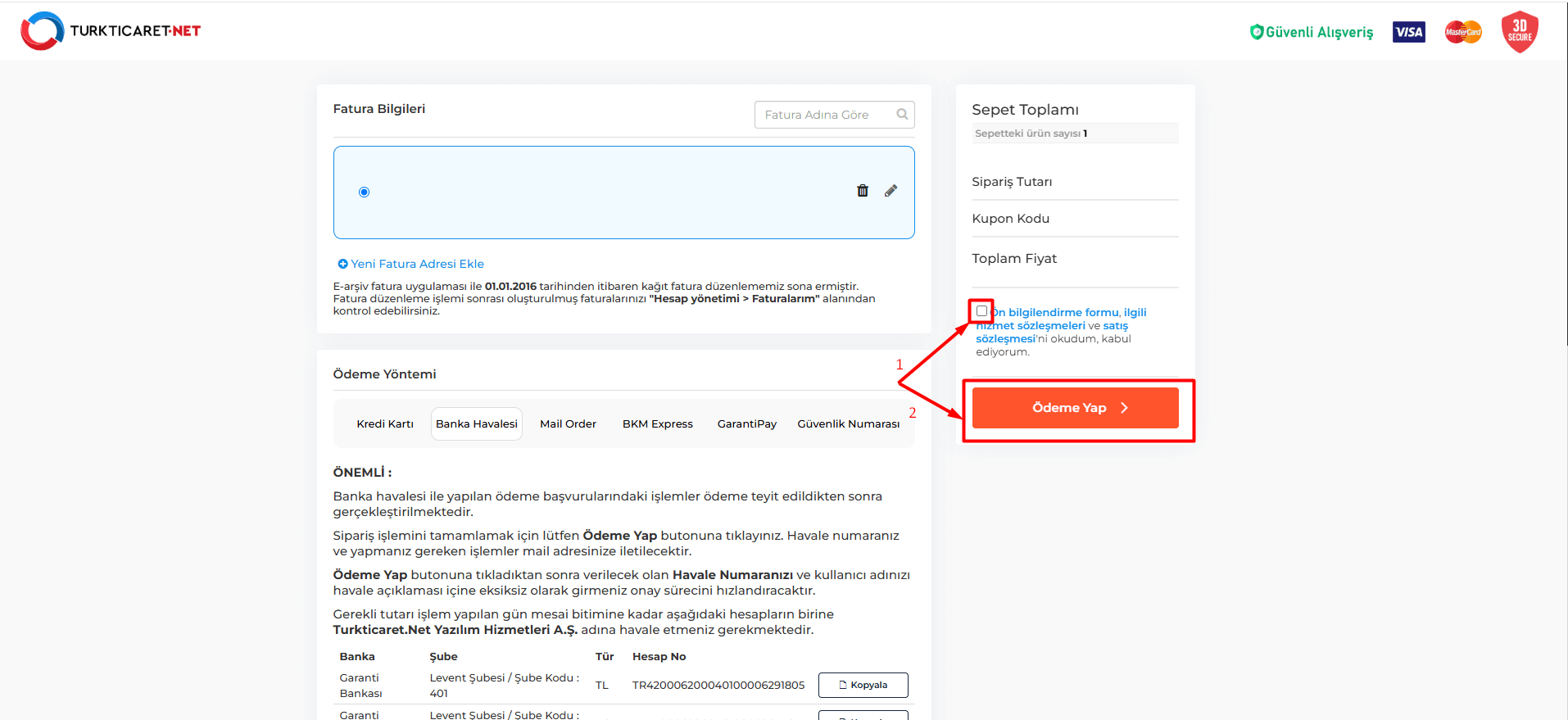1568x720 pixels.
Task: Open the Mail Order payment tab
Action: [568, 424]
